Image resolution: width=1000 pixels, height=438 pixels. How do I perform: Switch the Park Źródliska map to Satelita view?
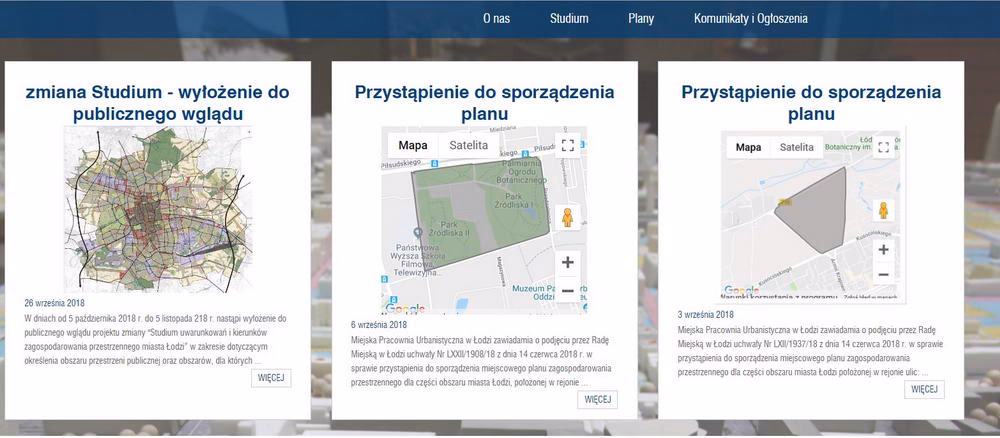(469, 145)
